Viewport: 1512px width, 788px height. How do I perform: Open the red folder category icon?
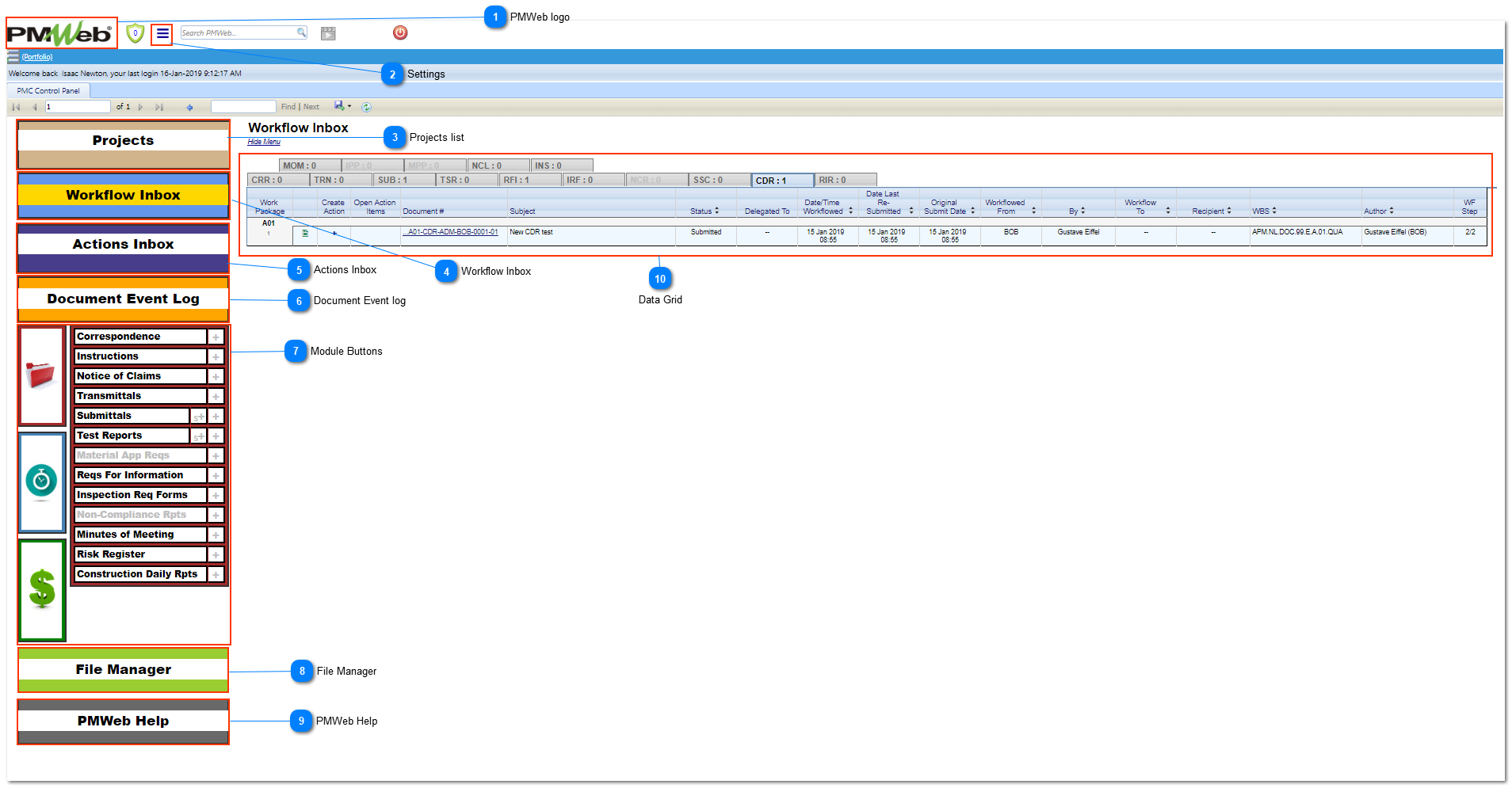tap(41, 375)
